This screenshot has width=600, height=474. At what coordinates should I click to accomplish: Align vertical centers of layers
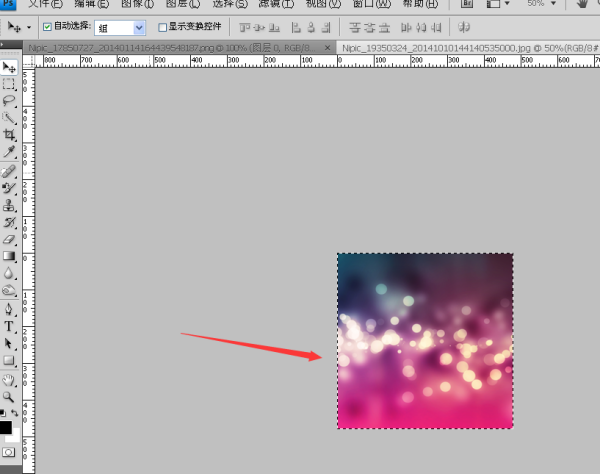tap(259, 28)
